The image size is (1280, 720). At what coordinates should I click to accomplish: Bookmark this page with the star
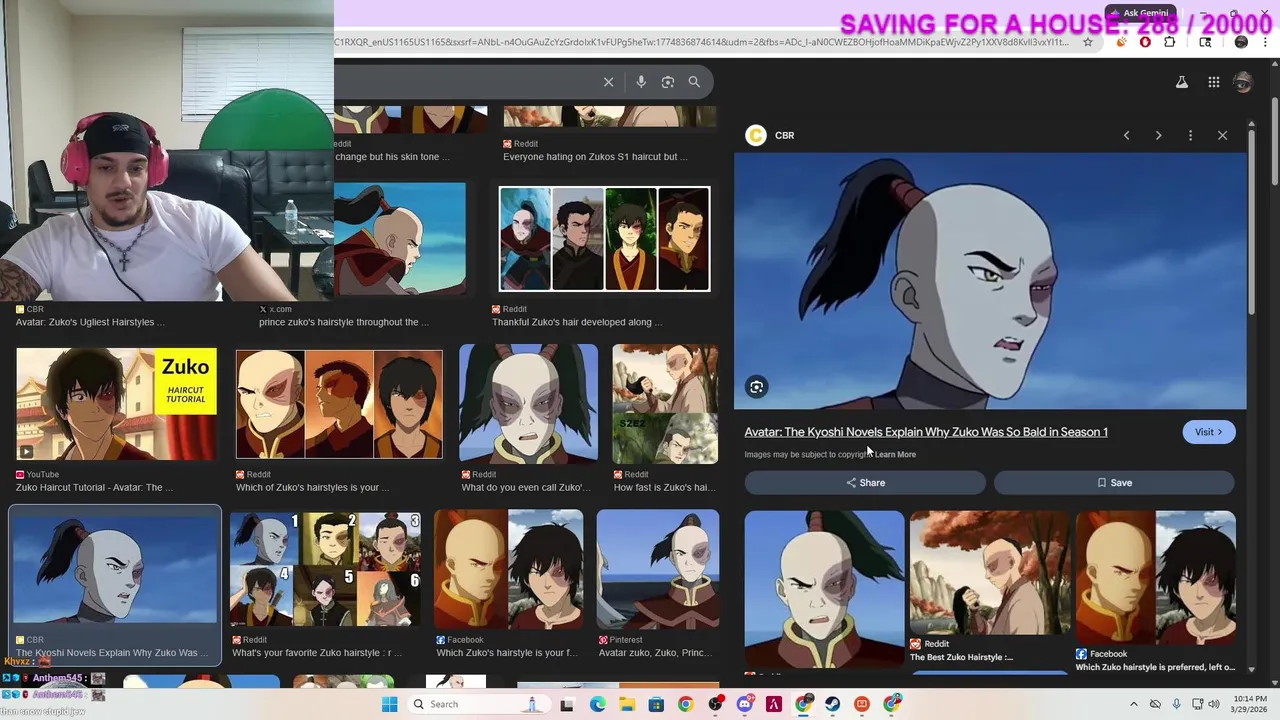click(x=1088, y=42)
